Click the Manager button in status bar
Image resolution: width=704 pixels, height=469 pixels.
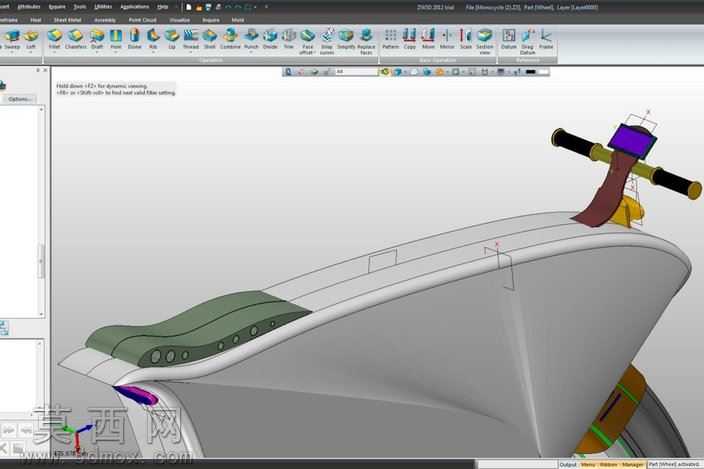(632, 465)
